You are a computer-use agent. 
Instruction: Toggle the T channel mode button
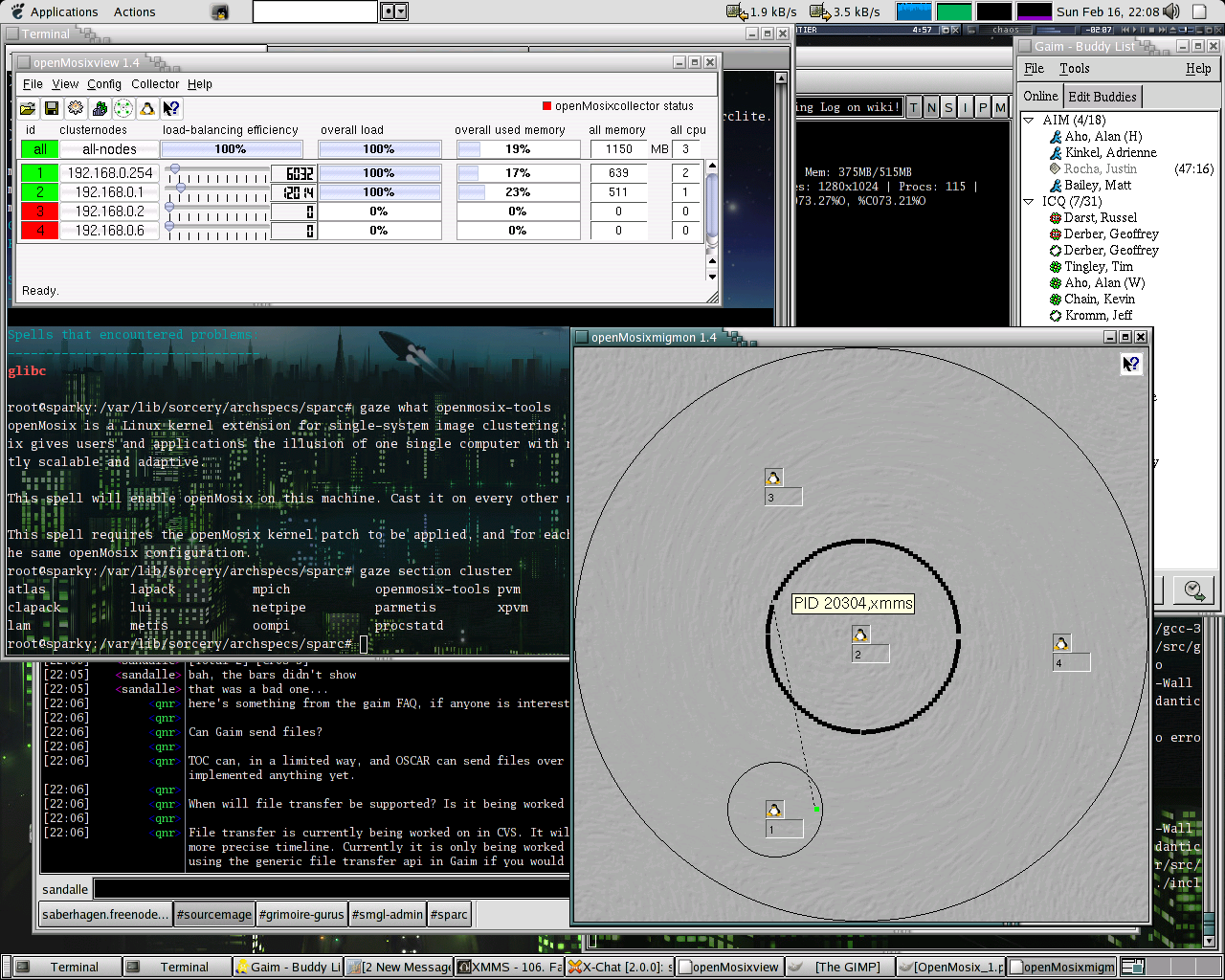pyautogui.click(x=914, y=107)
